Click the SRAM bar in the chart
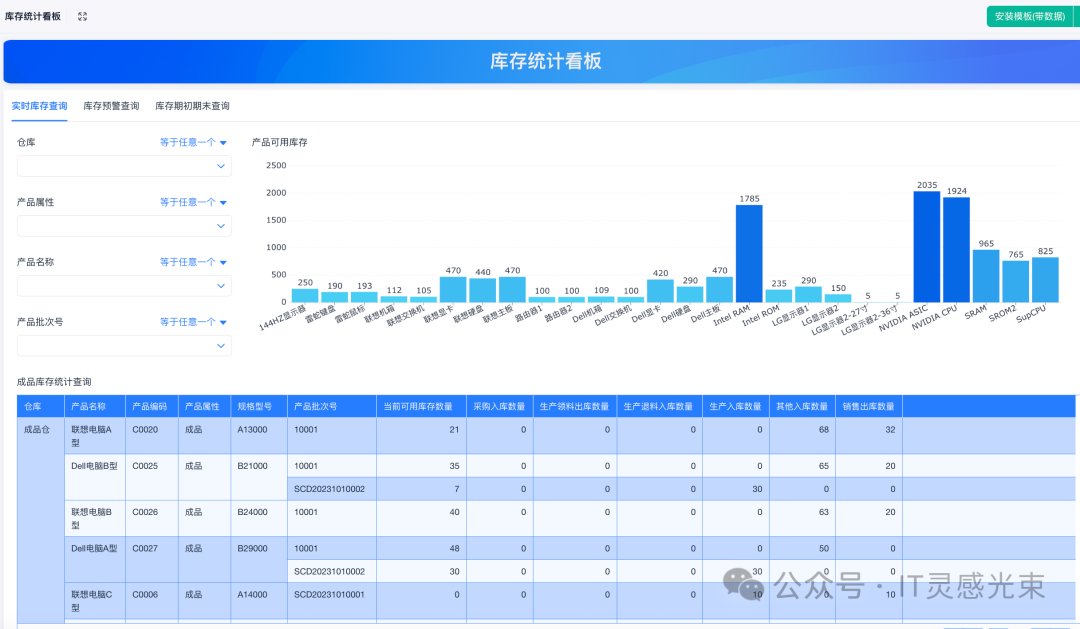This screenshot has width=1080, height=629. tap(986, 276)
